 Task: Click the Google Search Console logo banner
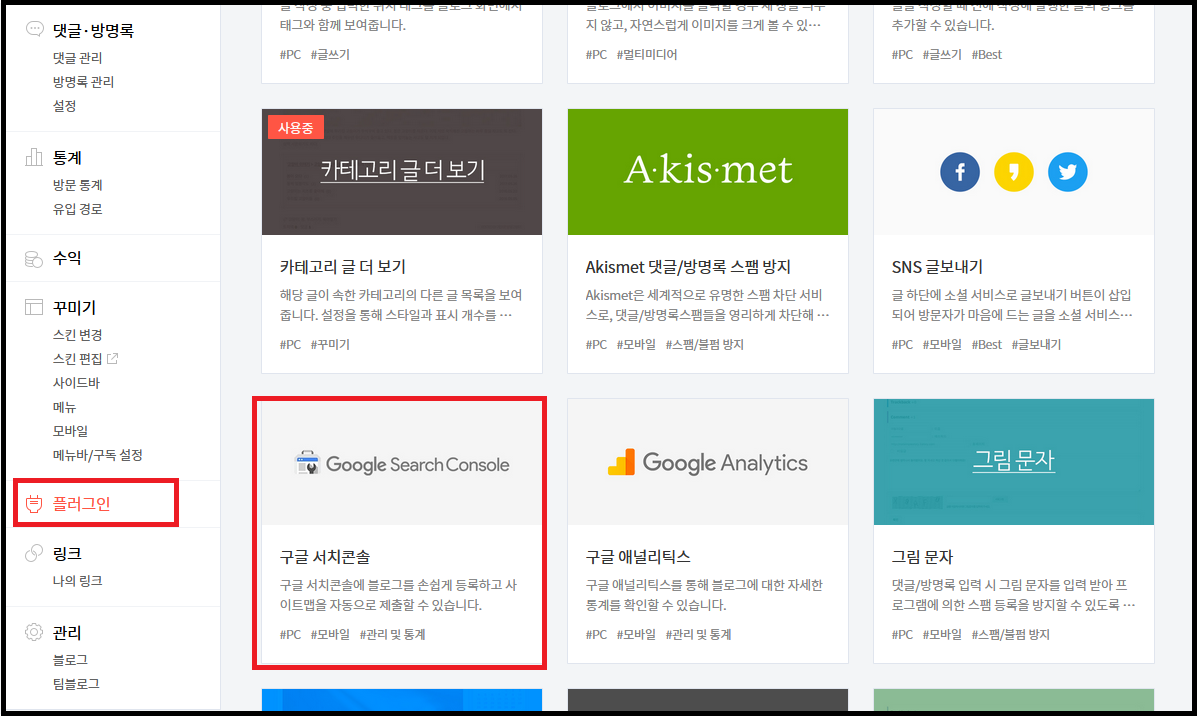click(x=402, y=464)
